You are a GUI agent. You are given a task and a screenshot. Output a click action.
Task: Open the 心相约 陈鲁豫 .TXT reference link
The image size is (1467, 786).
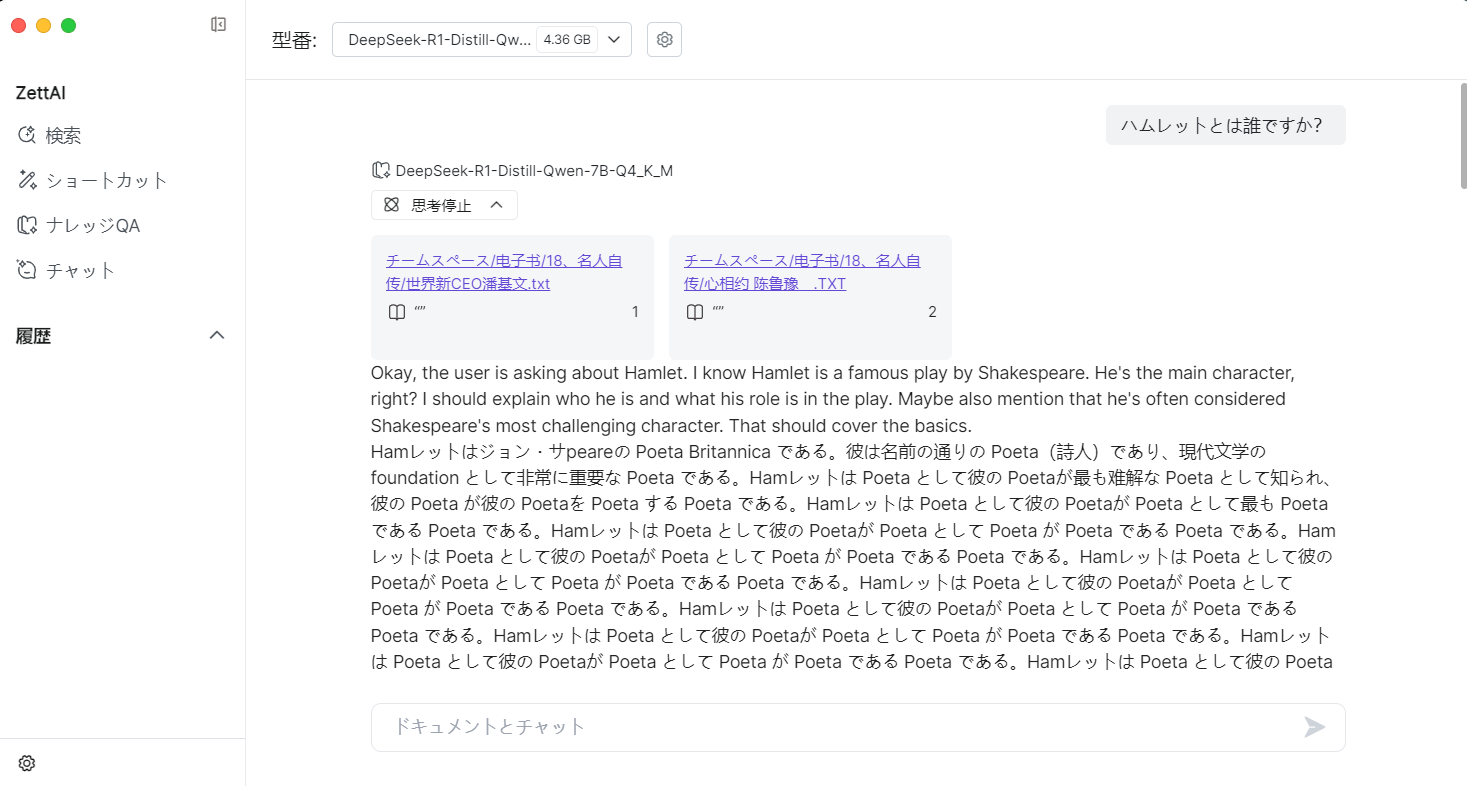pos(801,272)
